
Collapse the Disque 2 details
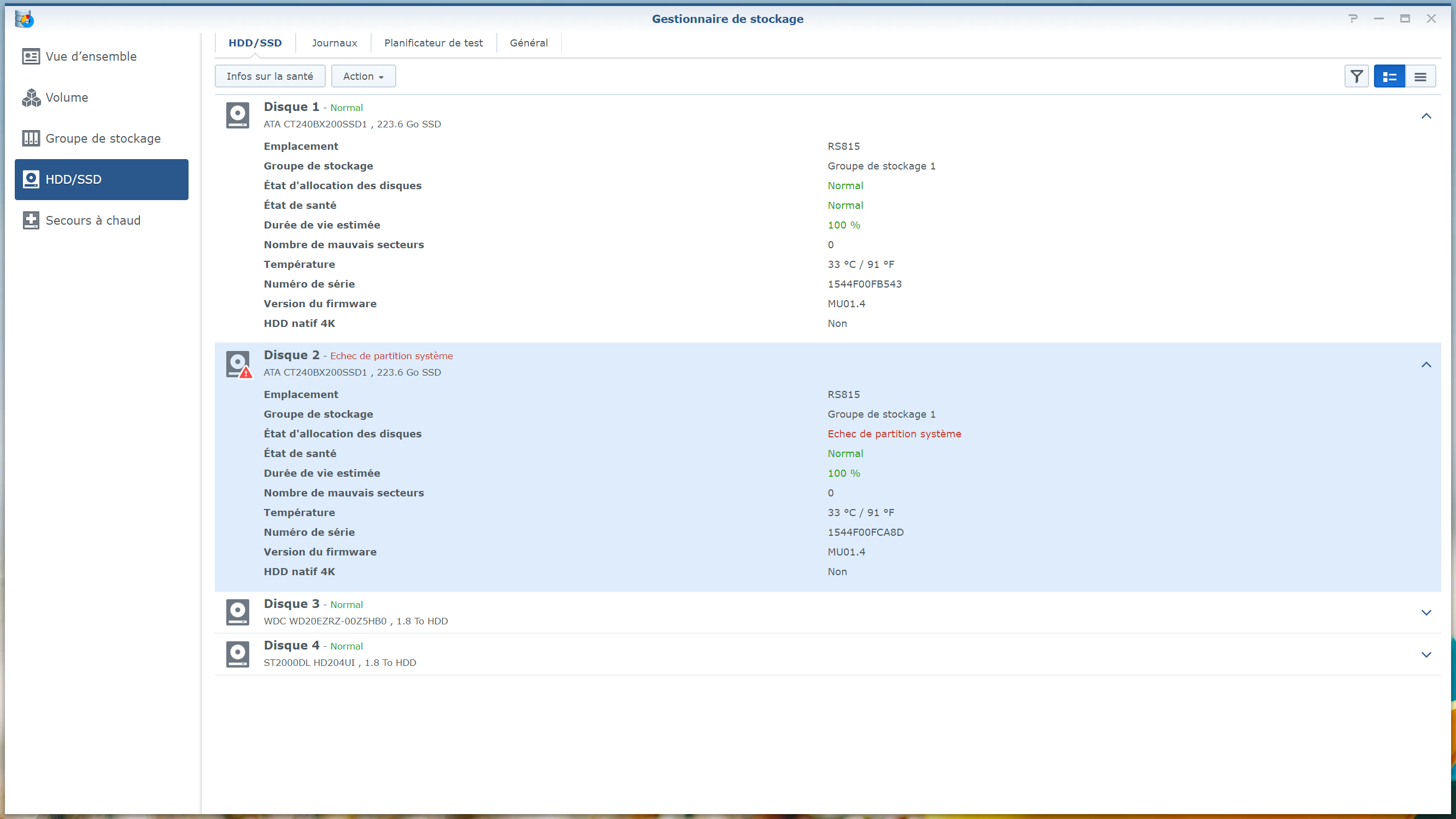(x=1425, y=365)
